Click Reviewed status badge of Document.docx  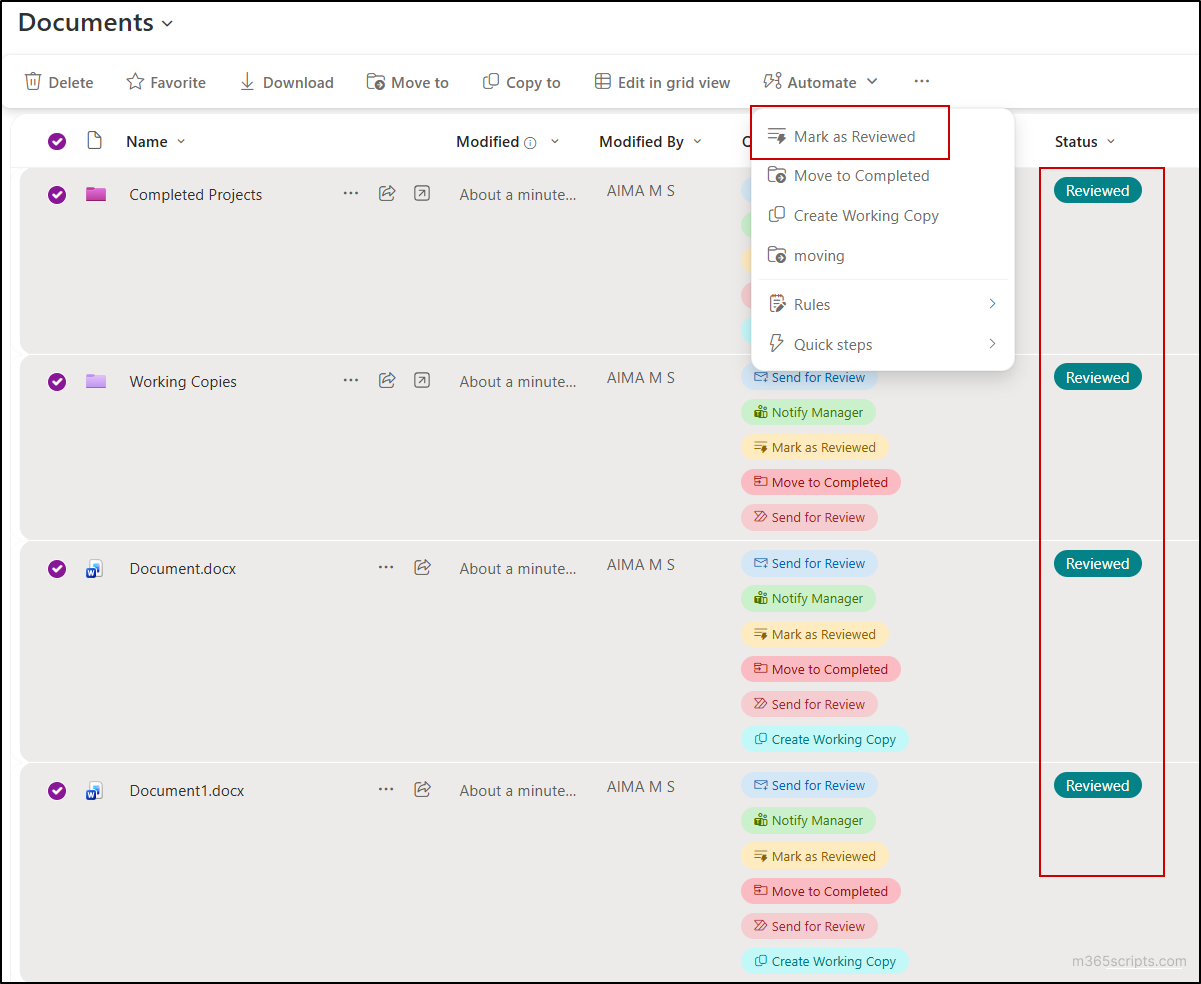1098,563
